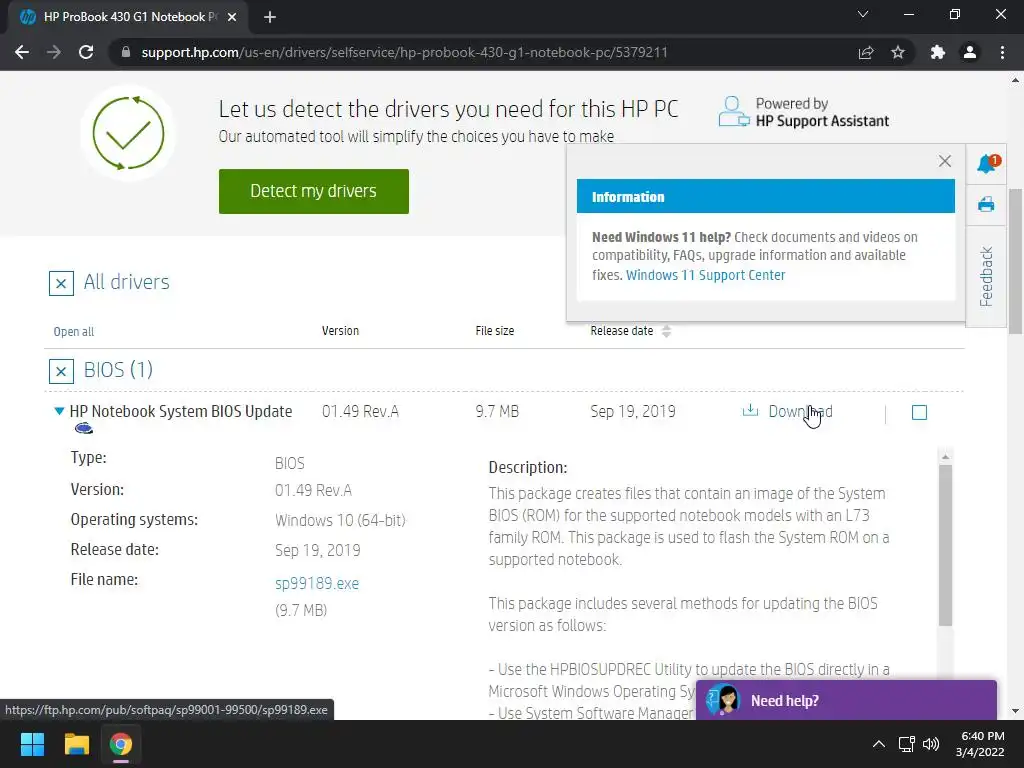Sort by Release date arrows
This screenshot has width=1024, height=768.
point(666,331)
